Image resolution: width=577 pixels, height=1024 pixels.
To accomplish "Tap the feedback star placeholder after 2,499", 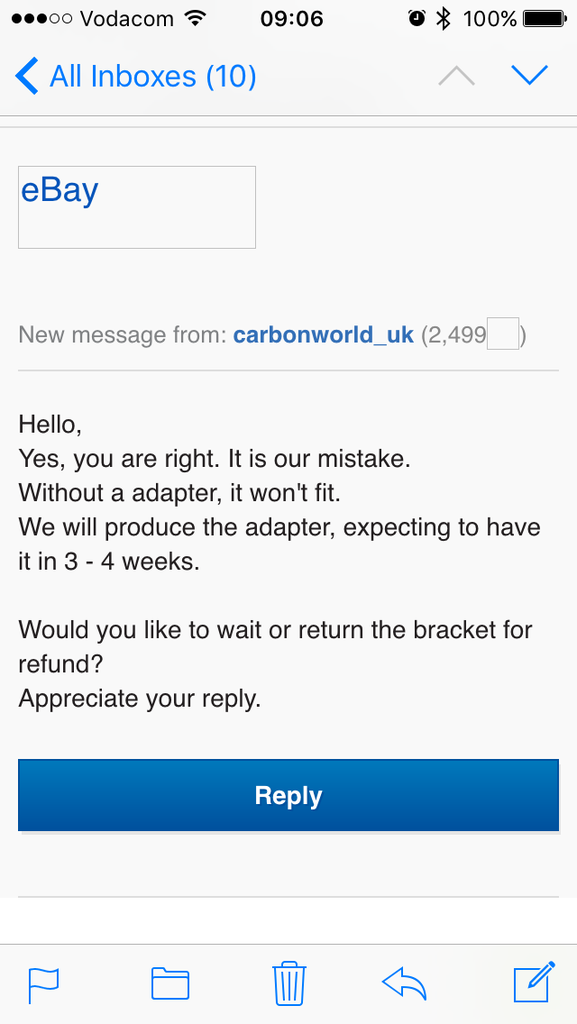I will pos(503,334).
